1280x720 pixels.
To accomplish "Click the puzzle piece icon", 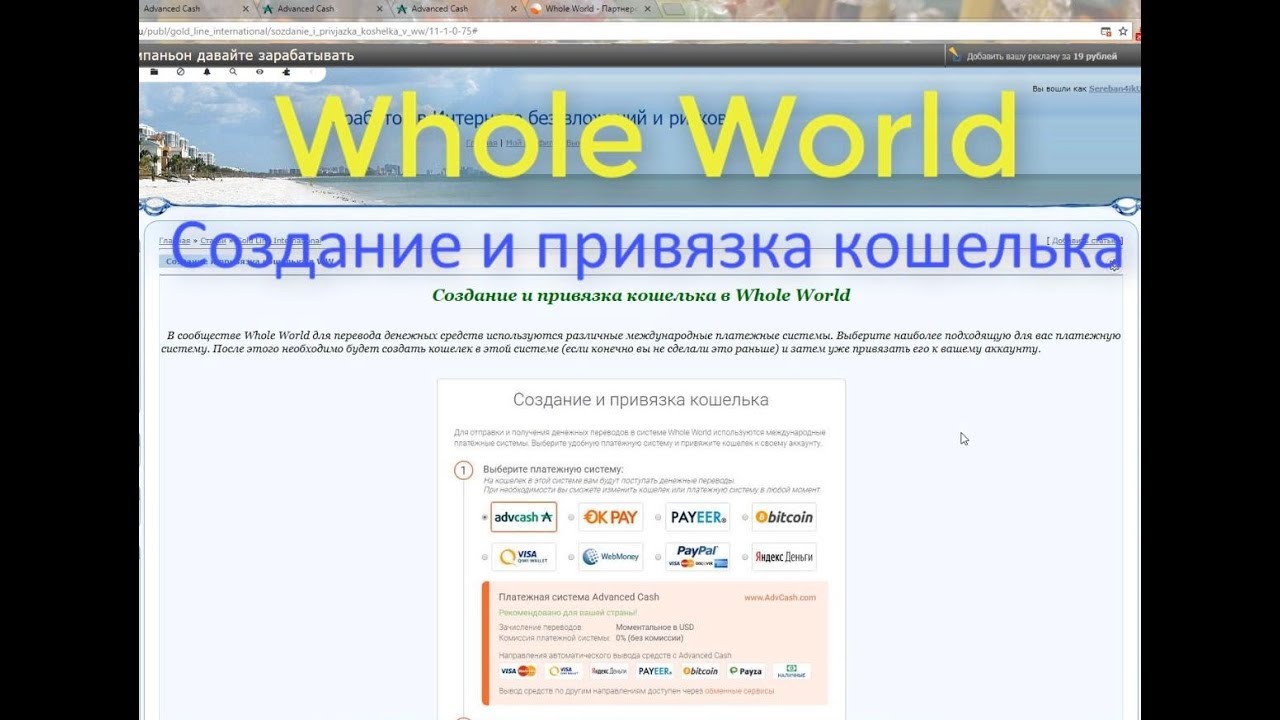I will point(287,72).
